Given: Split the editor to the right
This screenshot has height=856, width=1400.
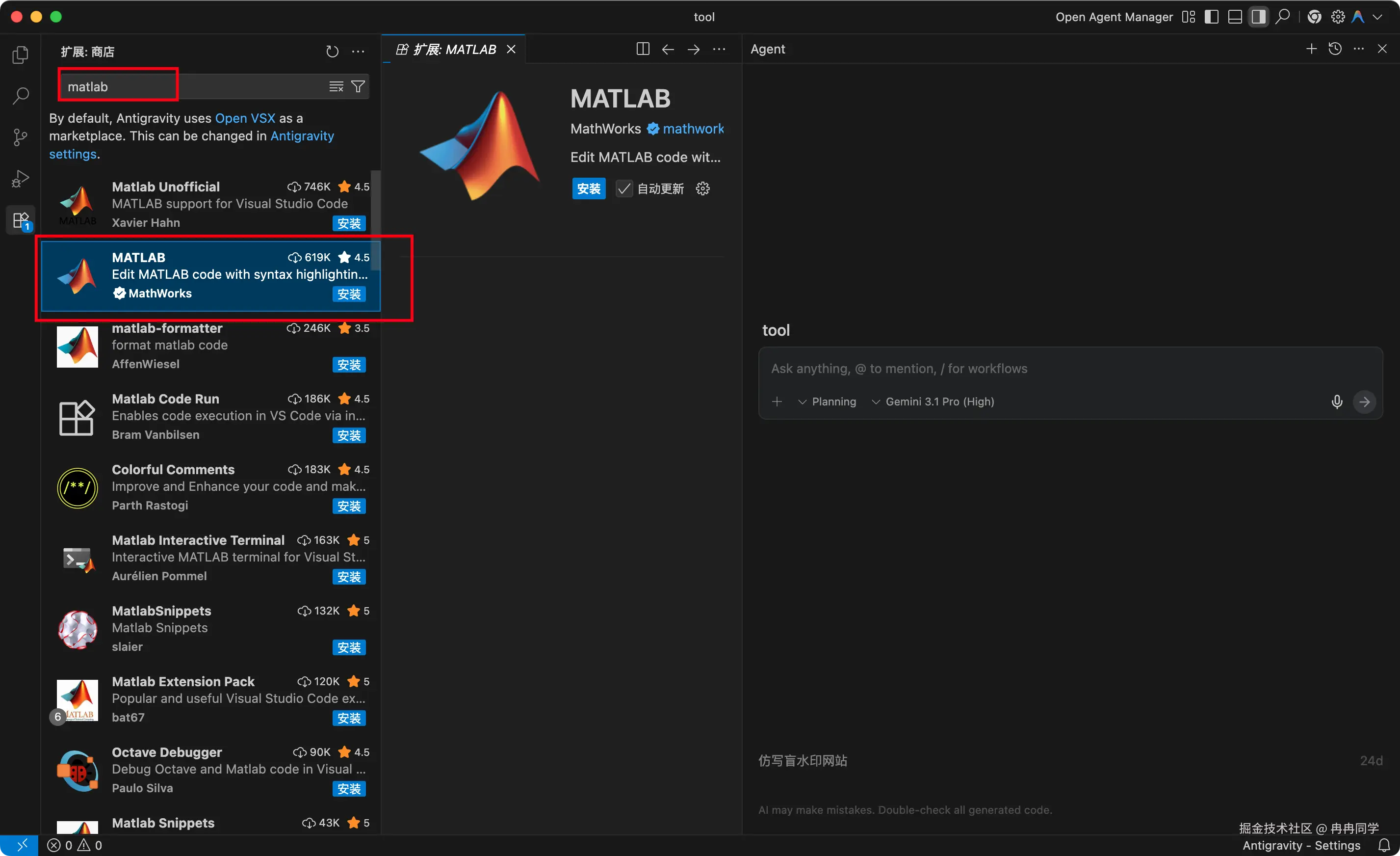Looking at the screenshot, I should tap(643, 50).
